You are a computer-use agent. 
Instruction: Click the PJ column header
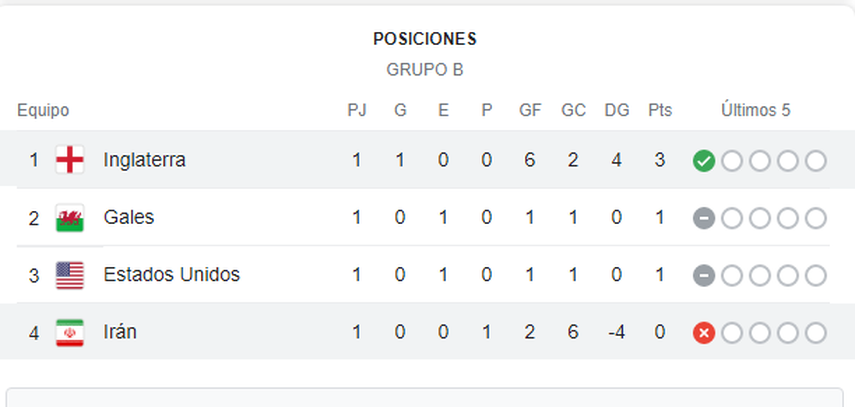pos(357,111)
